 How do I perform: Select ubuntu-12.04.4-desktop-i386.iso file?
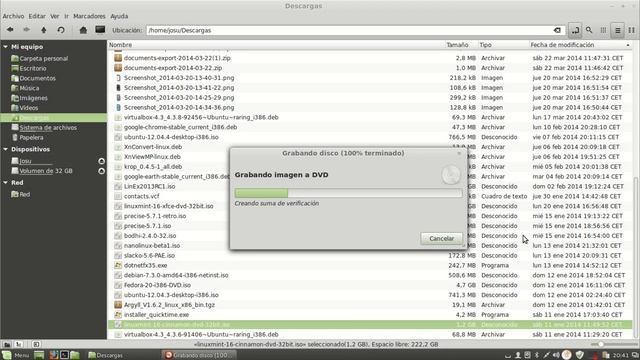coord(171,137)
